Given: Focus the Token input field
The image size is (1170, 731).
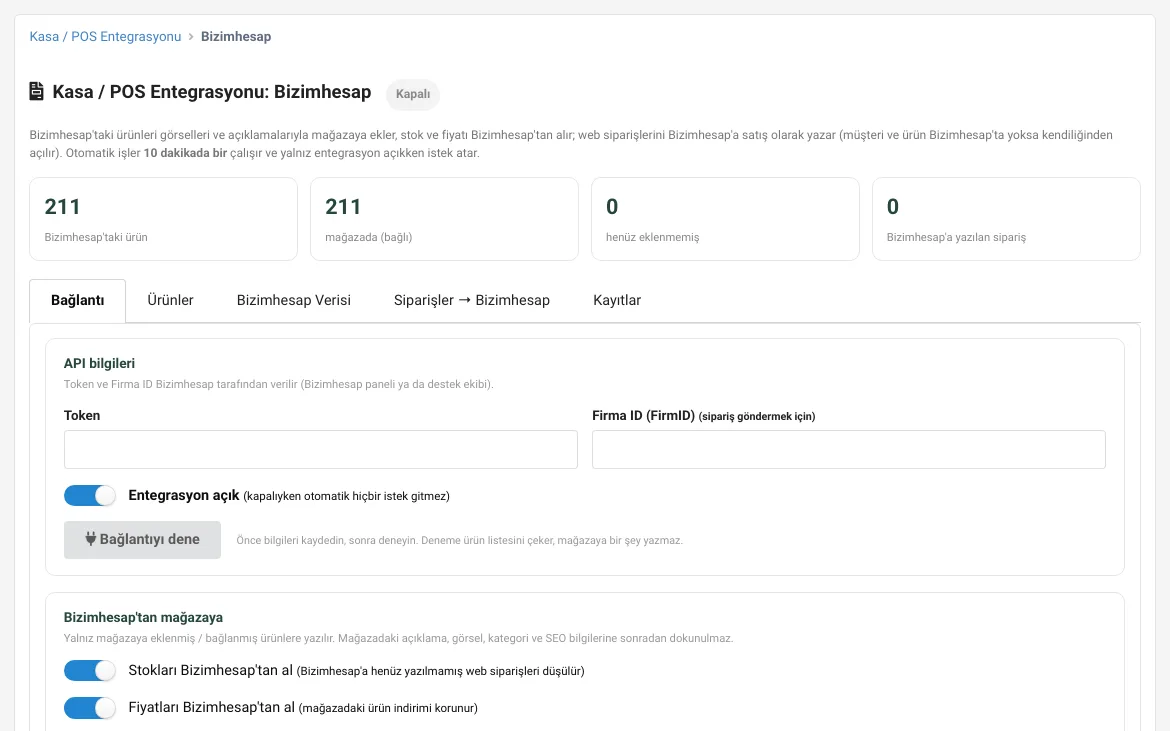Looking at the screenshot, I should [x=321, y=449].
